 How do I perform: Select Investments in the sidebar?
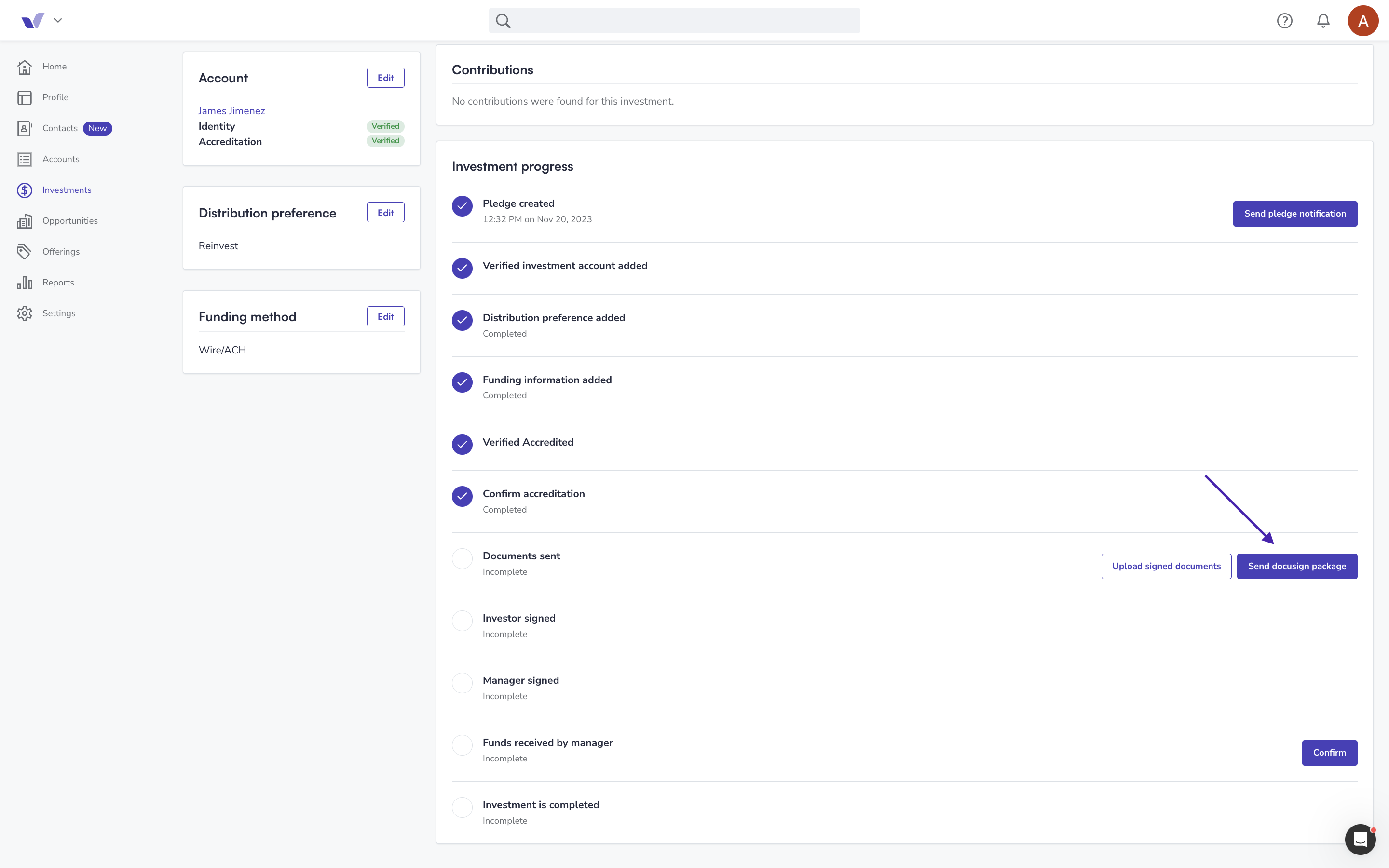tap(67, 190)
